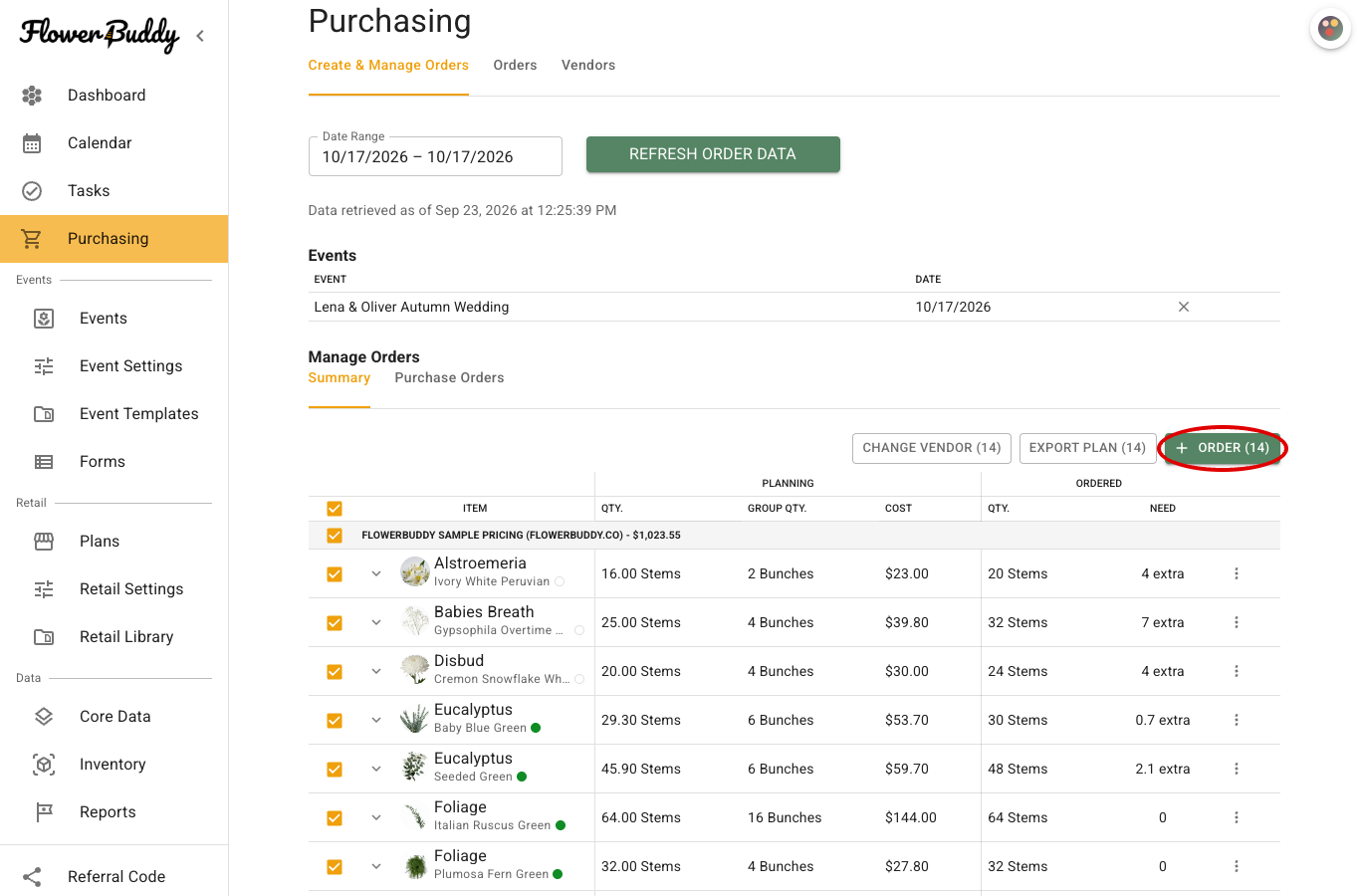Click the Export Plan (14) button

coord(1087,448)
